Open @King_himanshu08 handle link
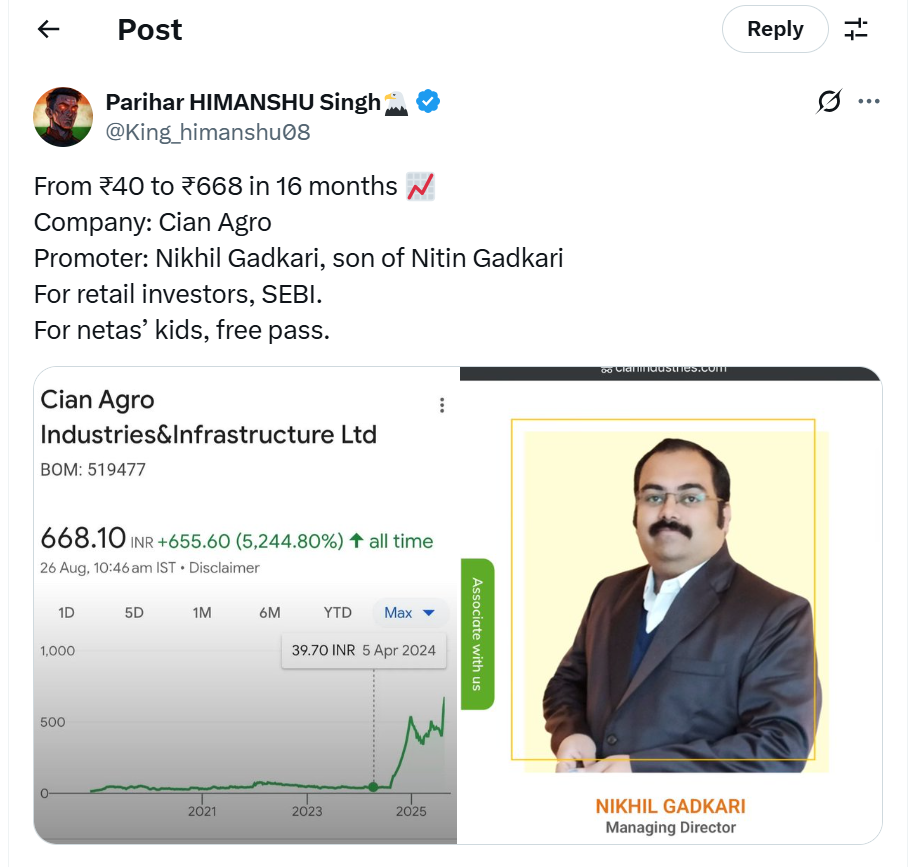Image resolution: width=918 pixels, height=867 pixels. pyautogui.click(x=208, y=132)
